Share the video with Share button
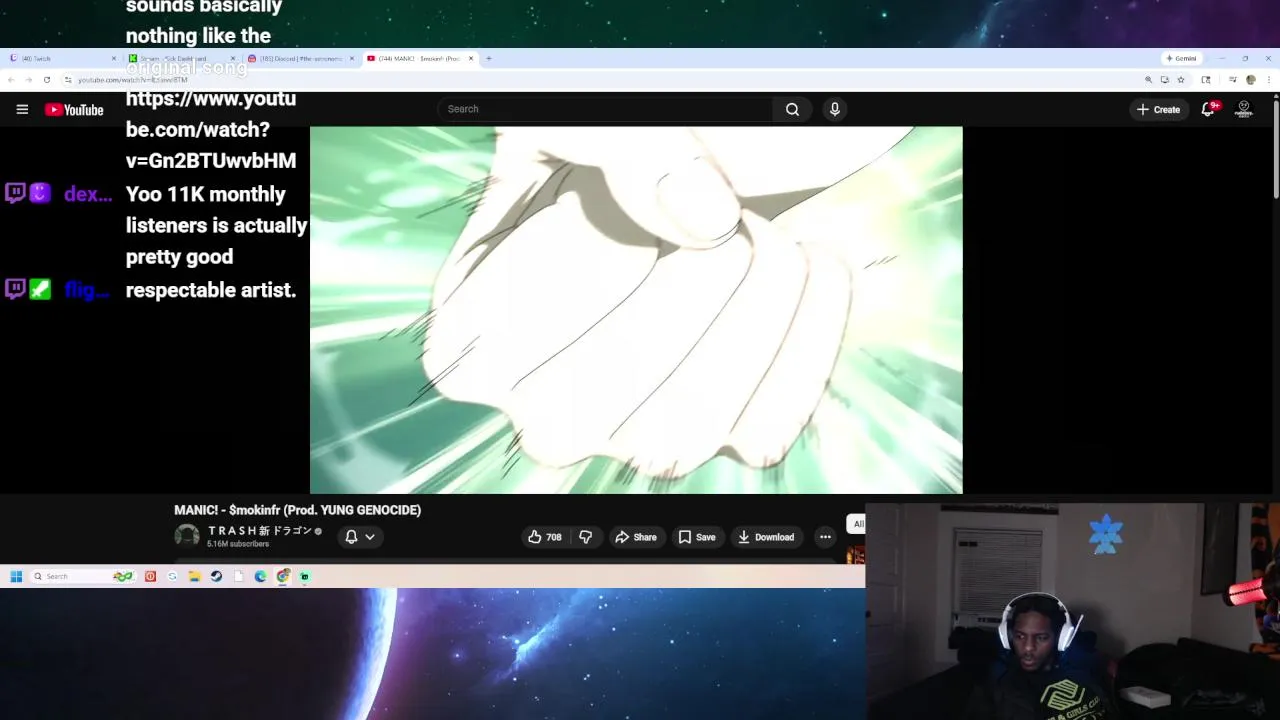The image size is (1280, 720). point(636,537)
